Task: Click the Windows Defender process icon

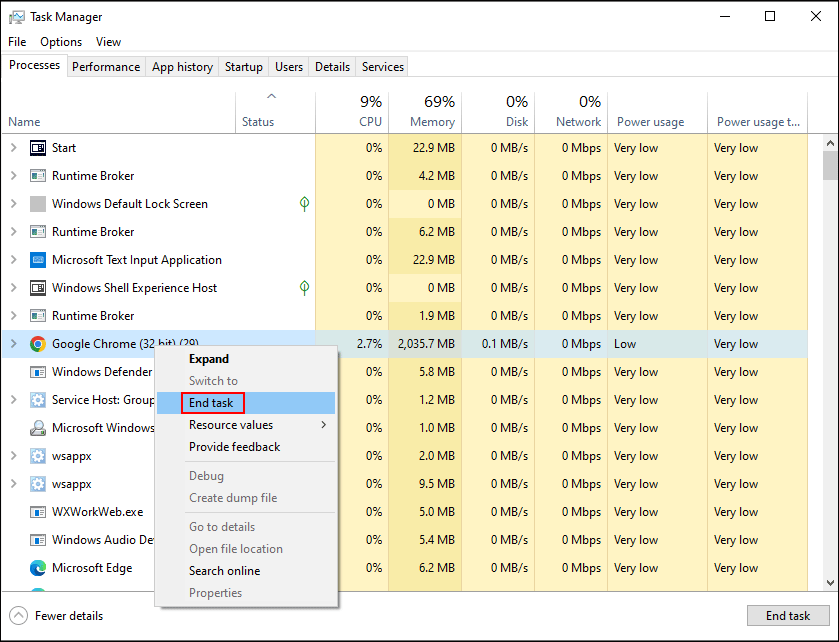Action: click(38, 372)
